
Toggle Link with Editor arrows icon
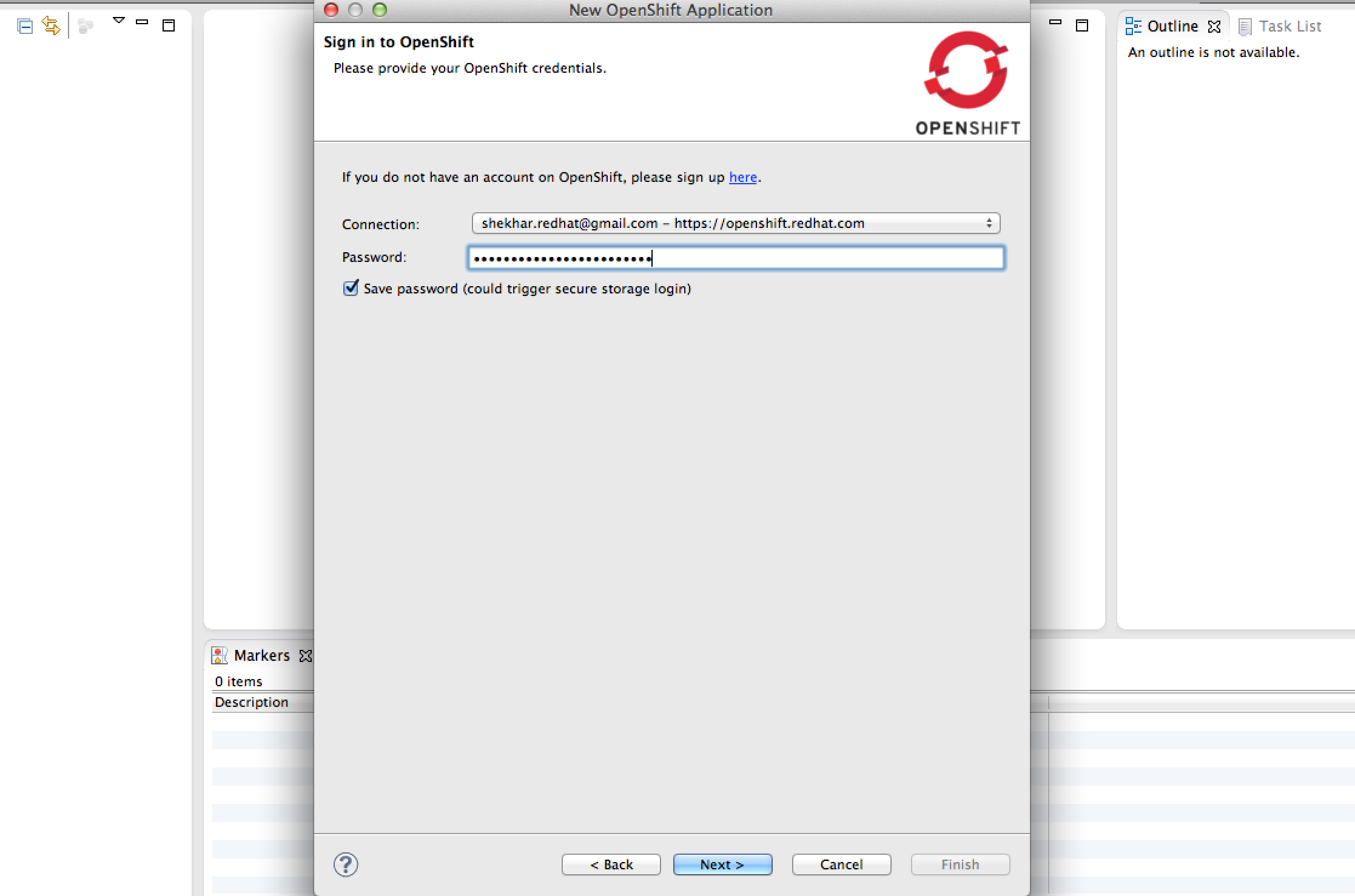(52, 25)
